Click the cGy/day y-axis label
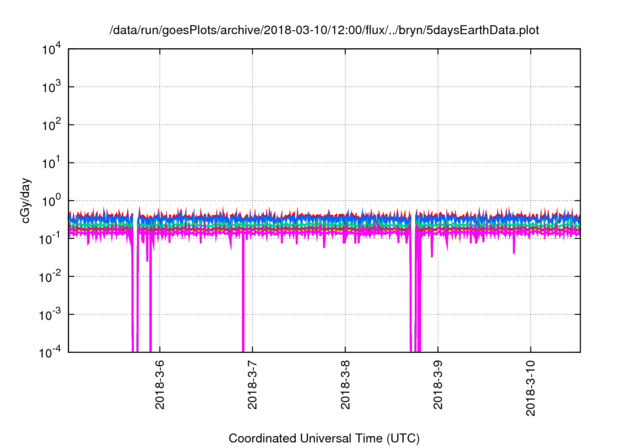 tap(26, 200)
